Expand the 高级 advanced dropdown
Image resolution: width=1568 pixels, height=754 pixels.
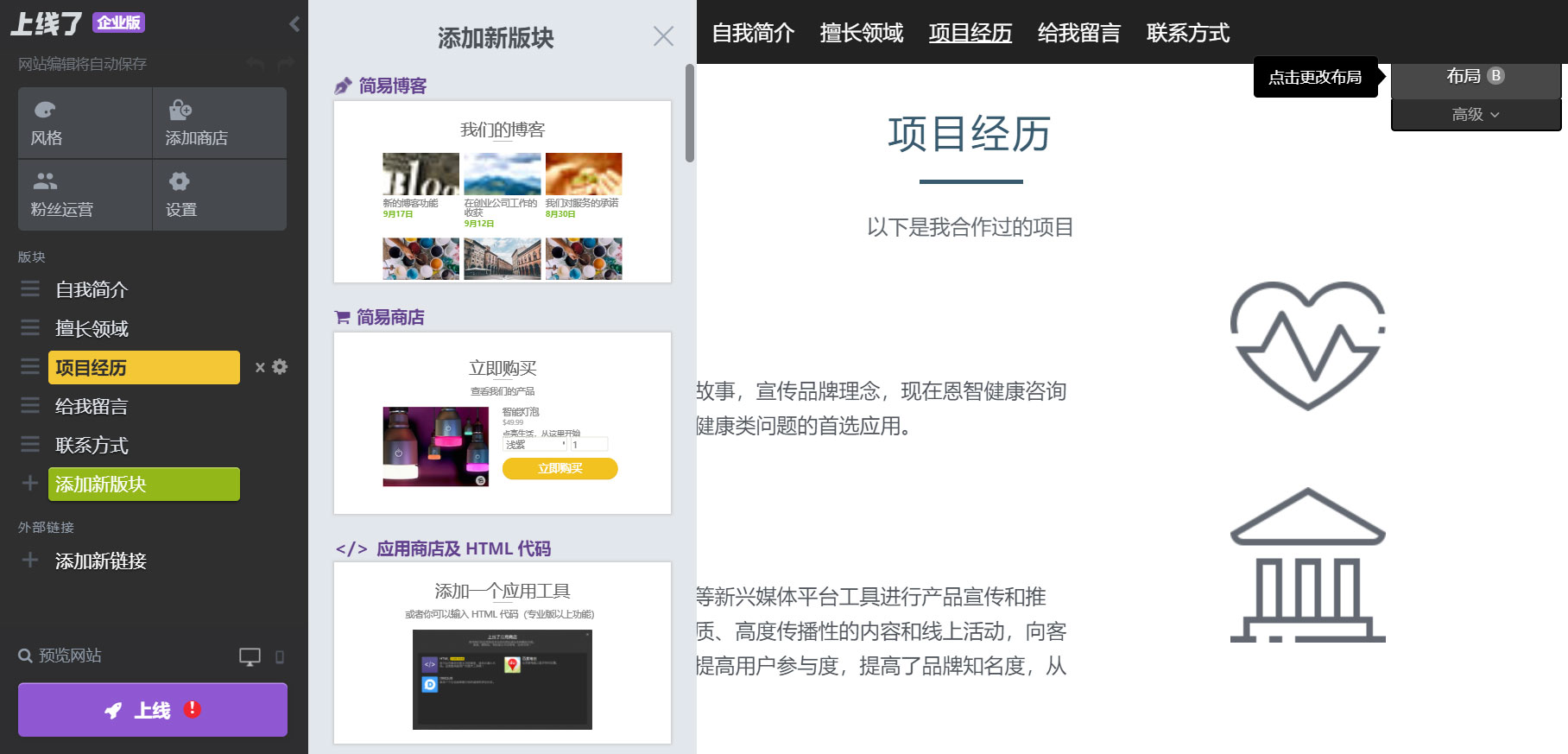(1476, 114)
